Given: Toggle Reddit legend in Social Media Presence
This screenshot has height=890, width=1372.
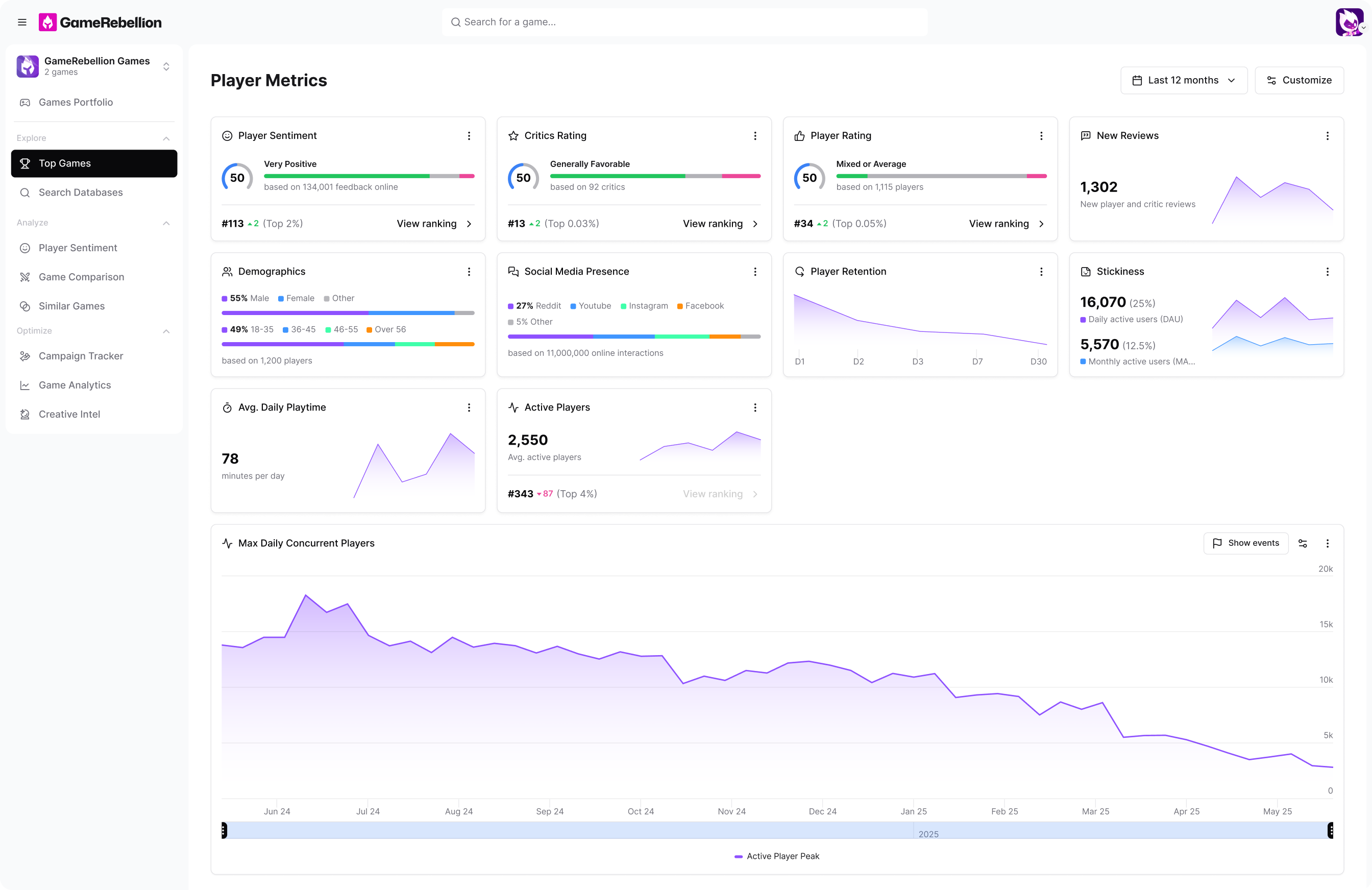Looking at the screenshot, I should pyautogui.click(x=534, y=306).
